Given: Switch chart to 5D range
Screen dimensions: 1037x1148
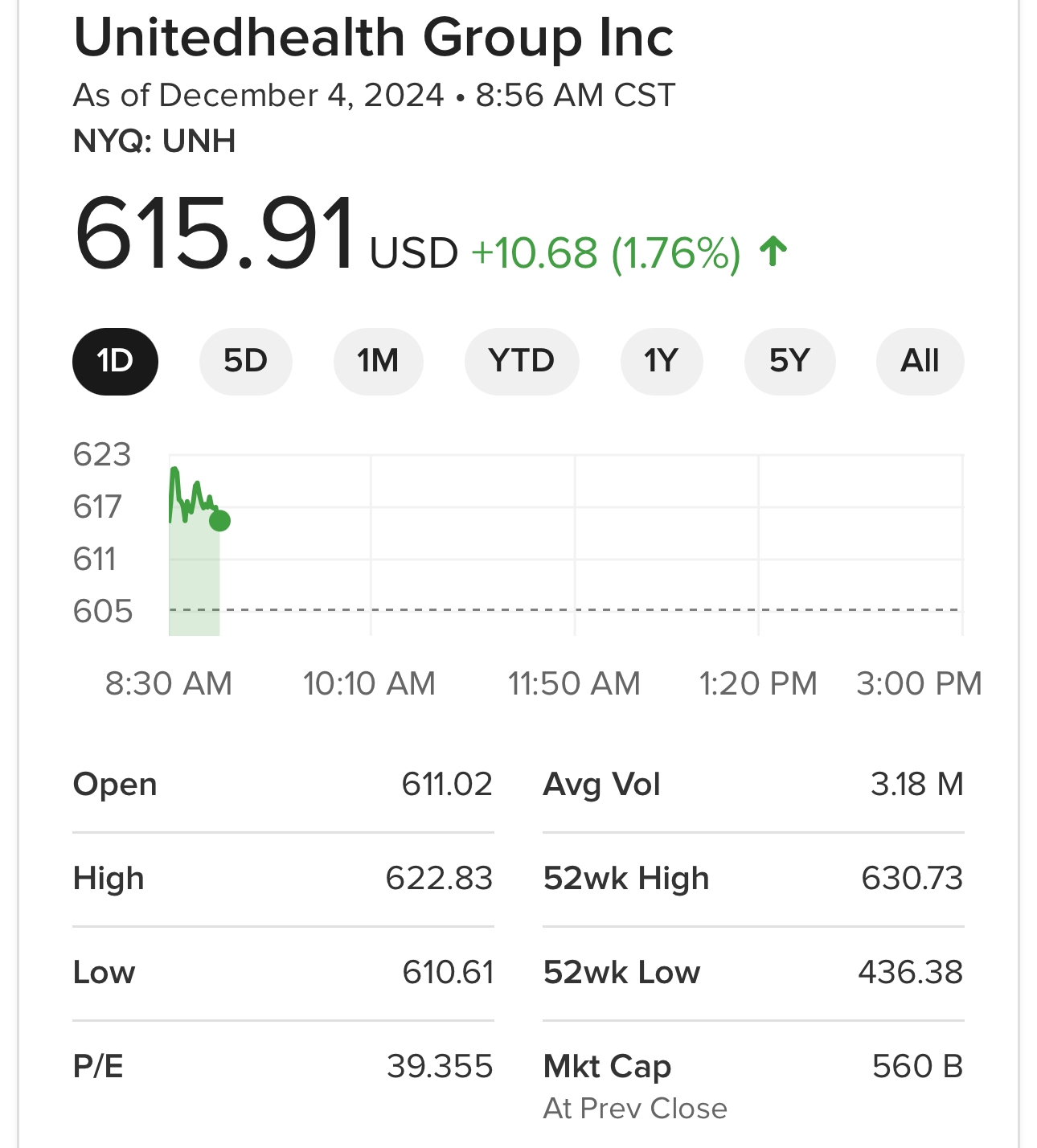Looking at the screenshot, I should (x=245, y=362).
